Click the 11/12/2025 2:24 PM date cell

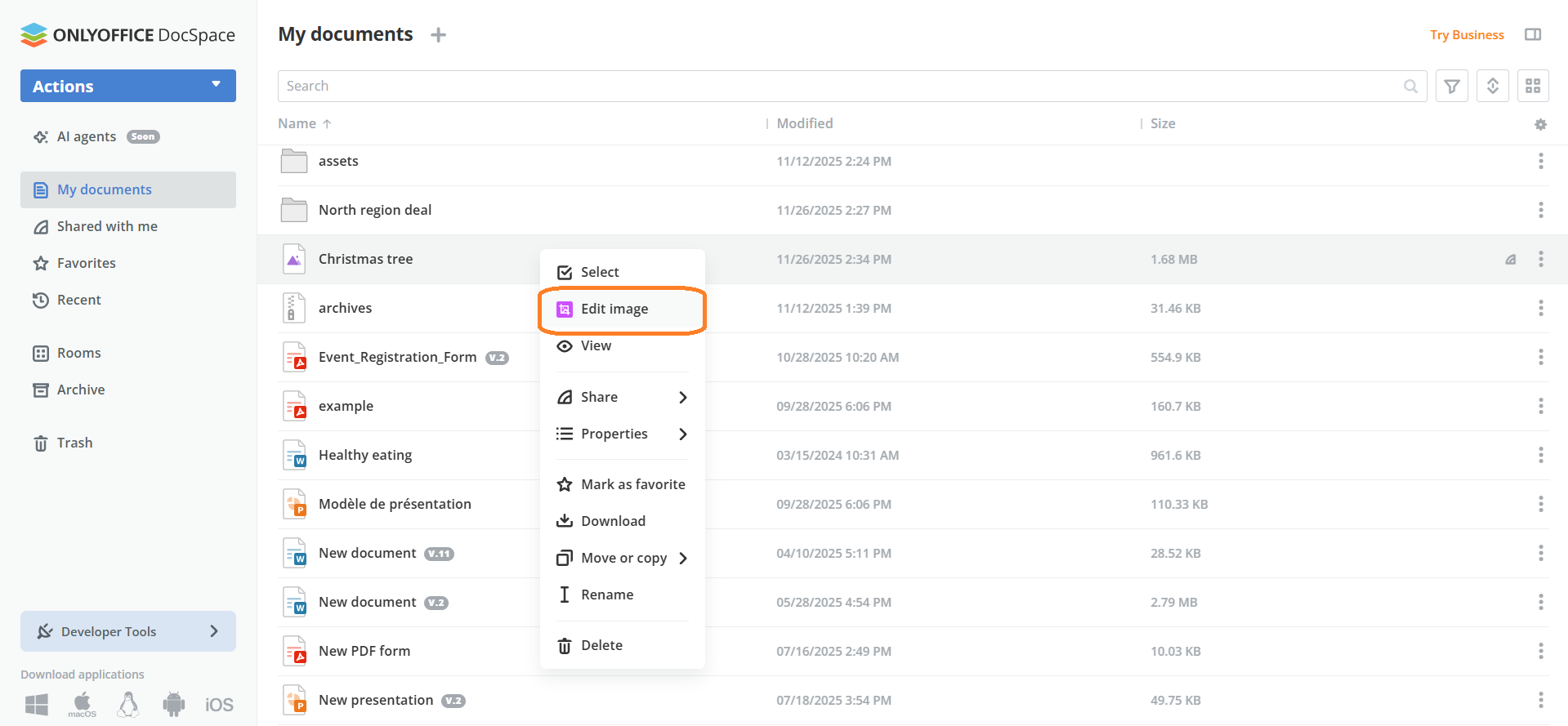[833, 161]
